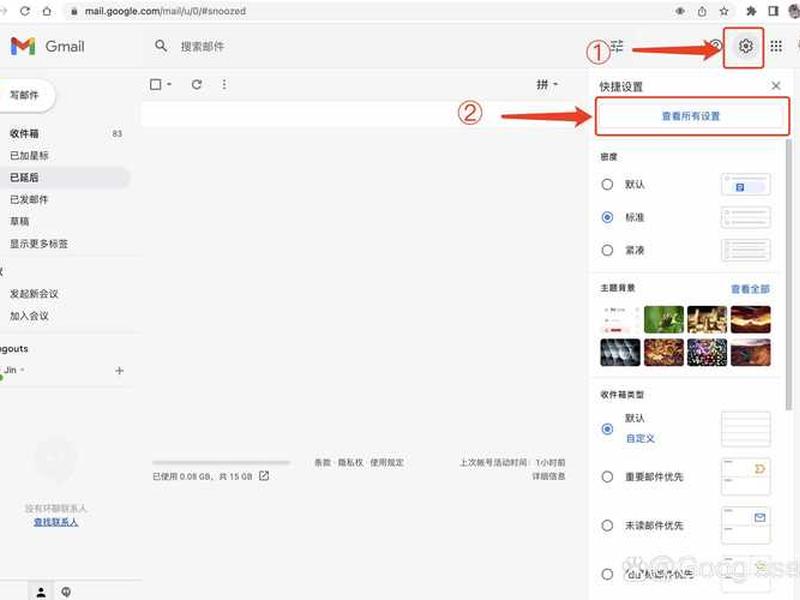800x600 pixels.
Task: Select the 标准 density option
Action: coord(607,217)
